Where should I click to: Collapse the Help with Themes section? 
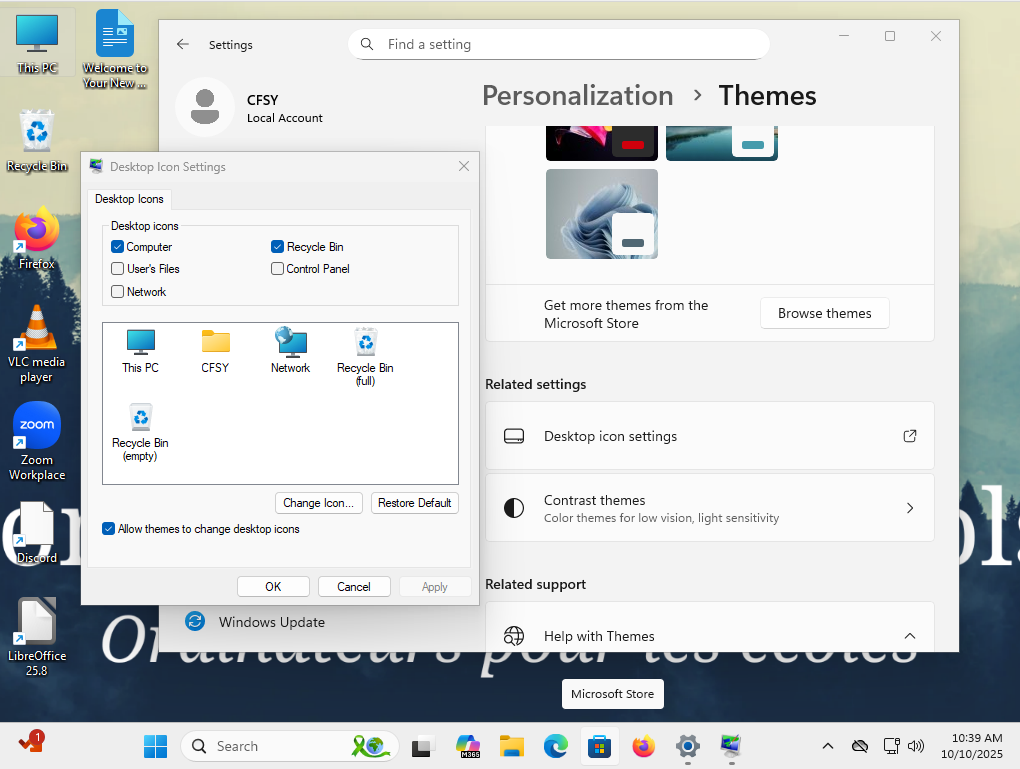909,636
